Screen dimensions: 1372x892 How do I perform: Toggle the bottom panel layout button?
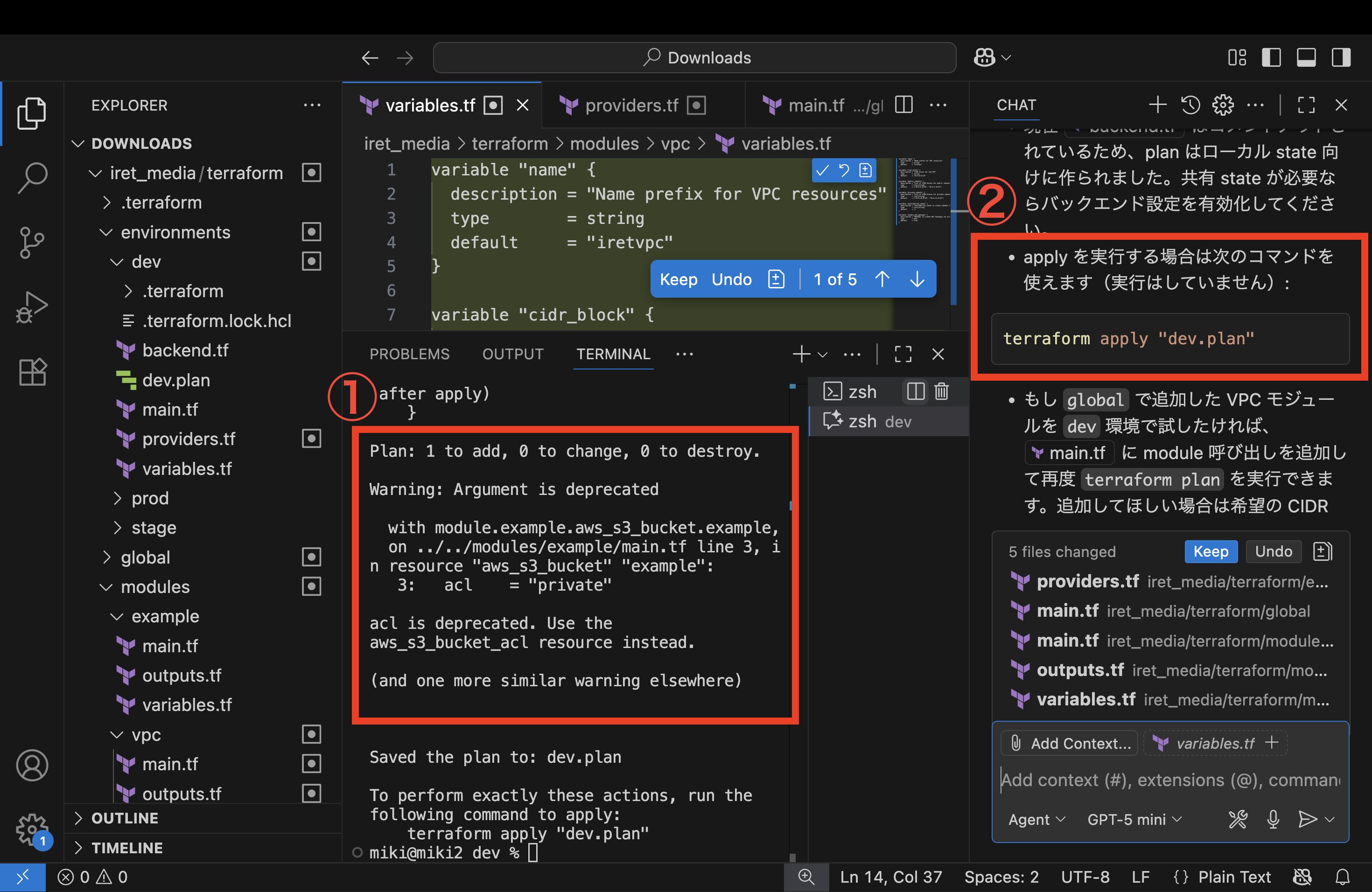pyautogui.click(x=1306, y=58)
